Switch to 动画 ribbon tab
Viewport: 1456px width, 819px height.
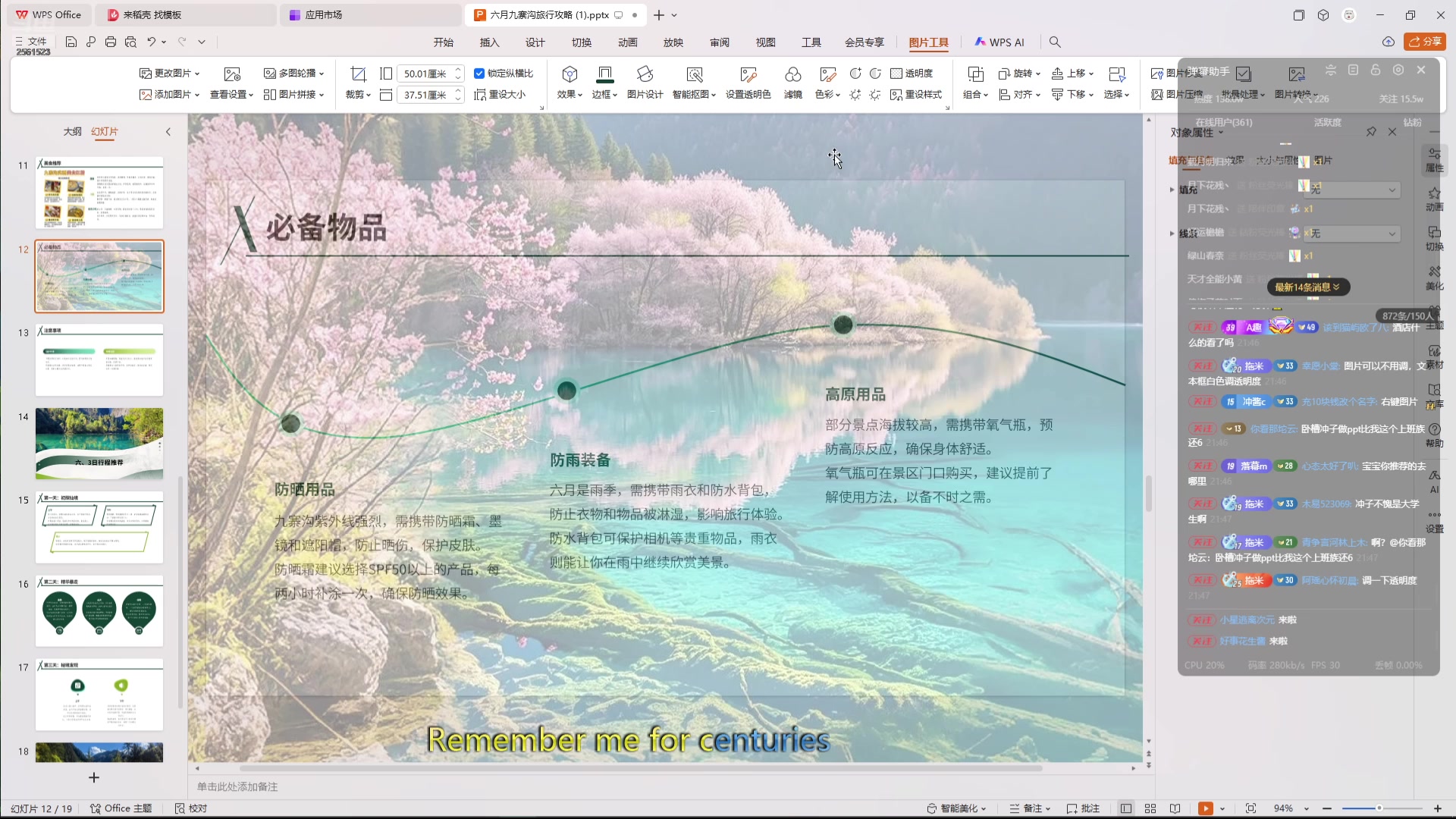point(628,42)
